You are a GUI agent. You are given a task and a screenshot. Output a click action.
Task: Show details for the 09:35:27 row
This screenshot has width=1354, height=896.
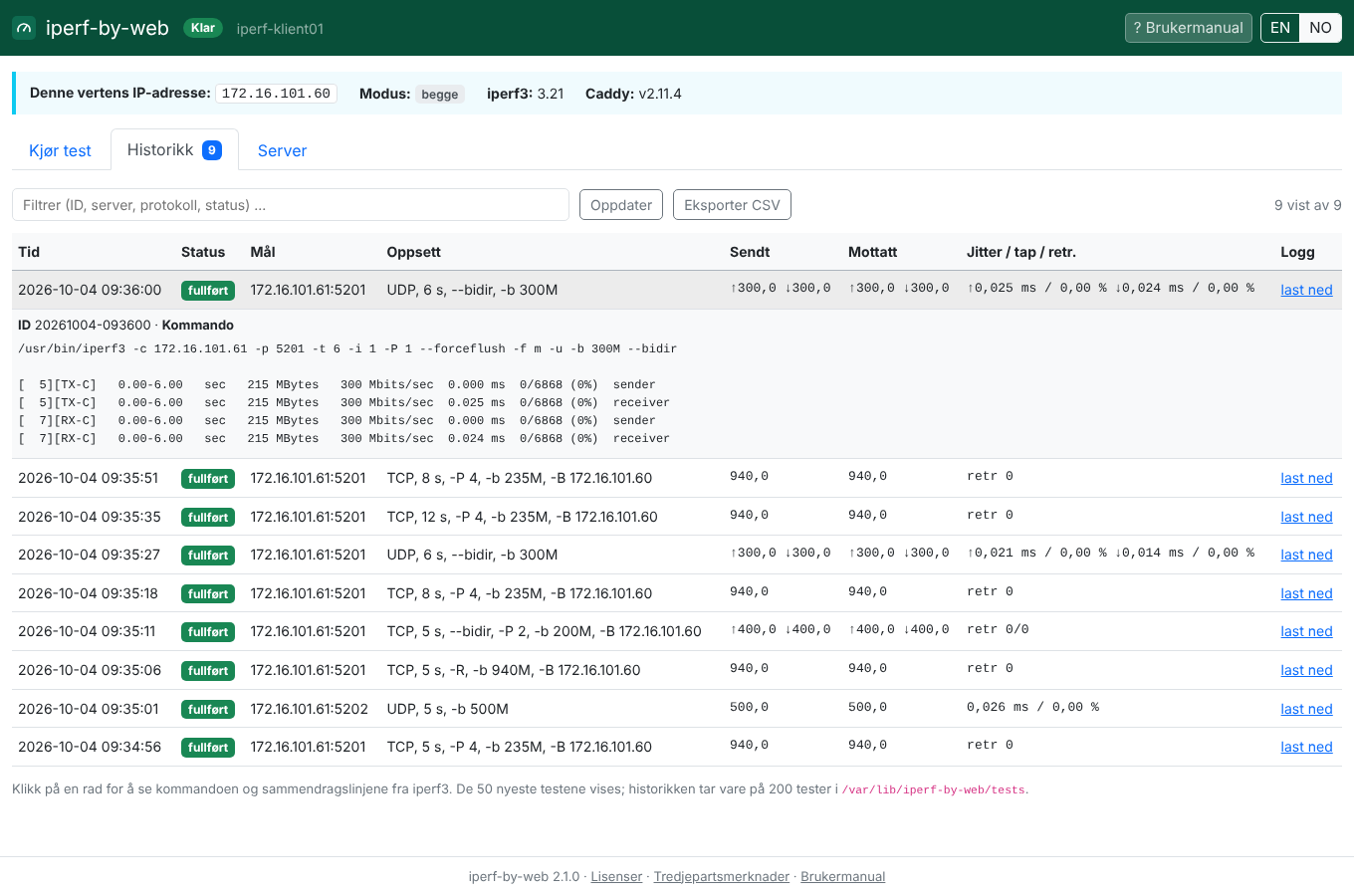(677, 555)
